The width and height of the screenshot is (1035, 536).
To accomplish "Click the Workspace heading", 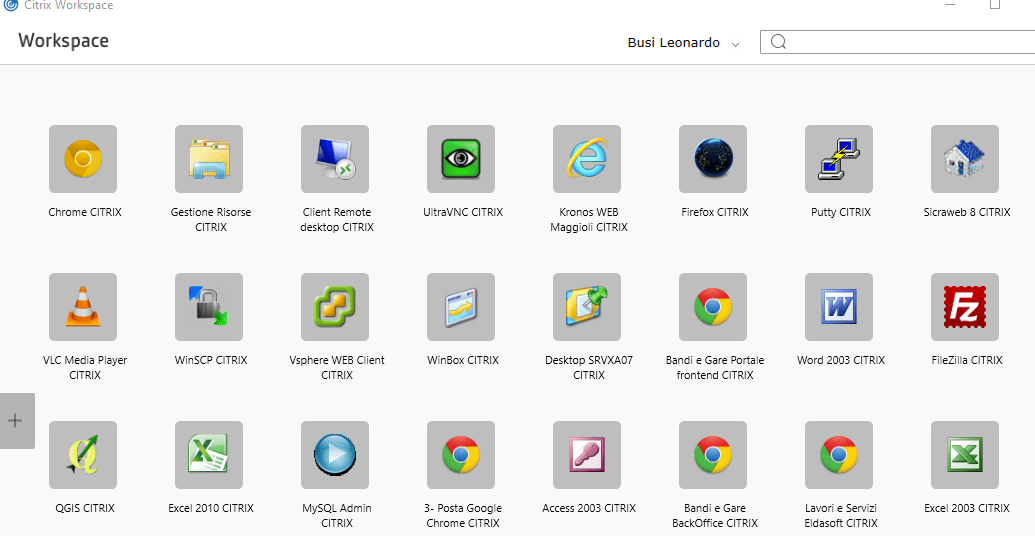I will click(63, 41).
